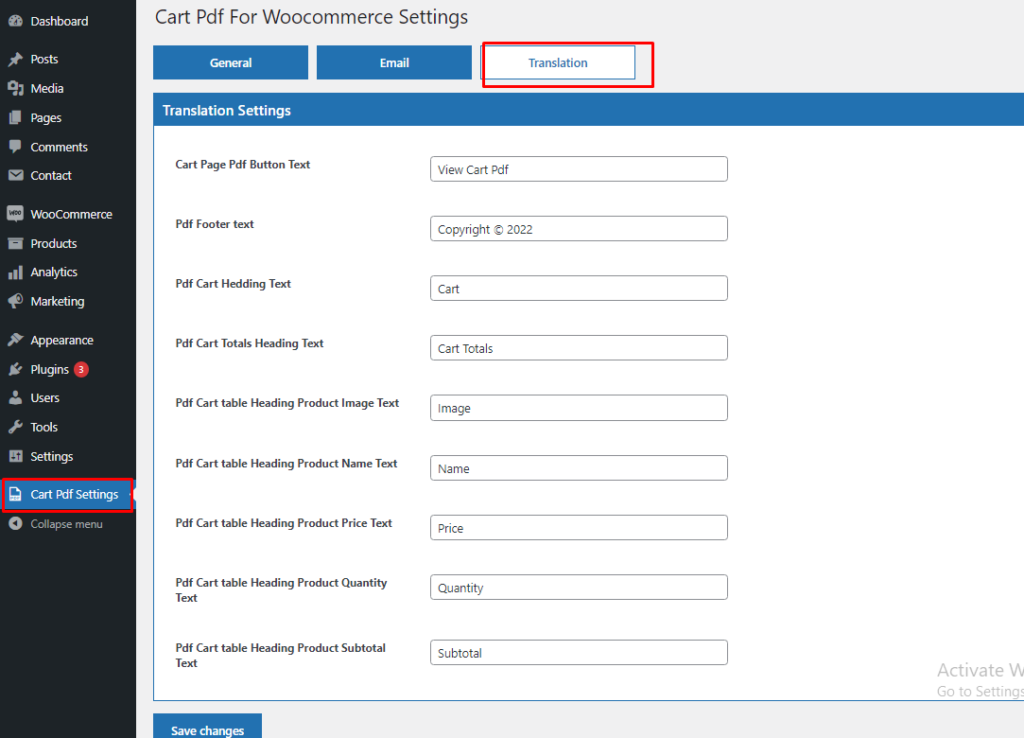Click the Product Price Text input

[579, 528]
